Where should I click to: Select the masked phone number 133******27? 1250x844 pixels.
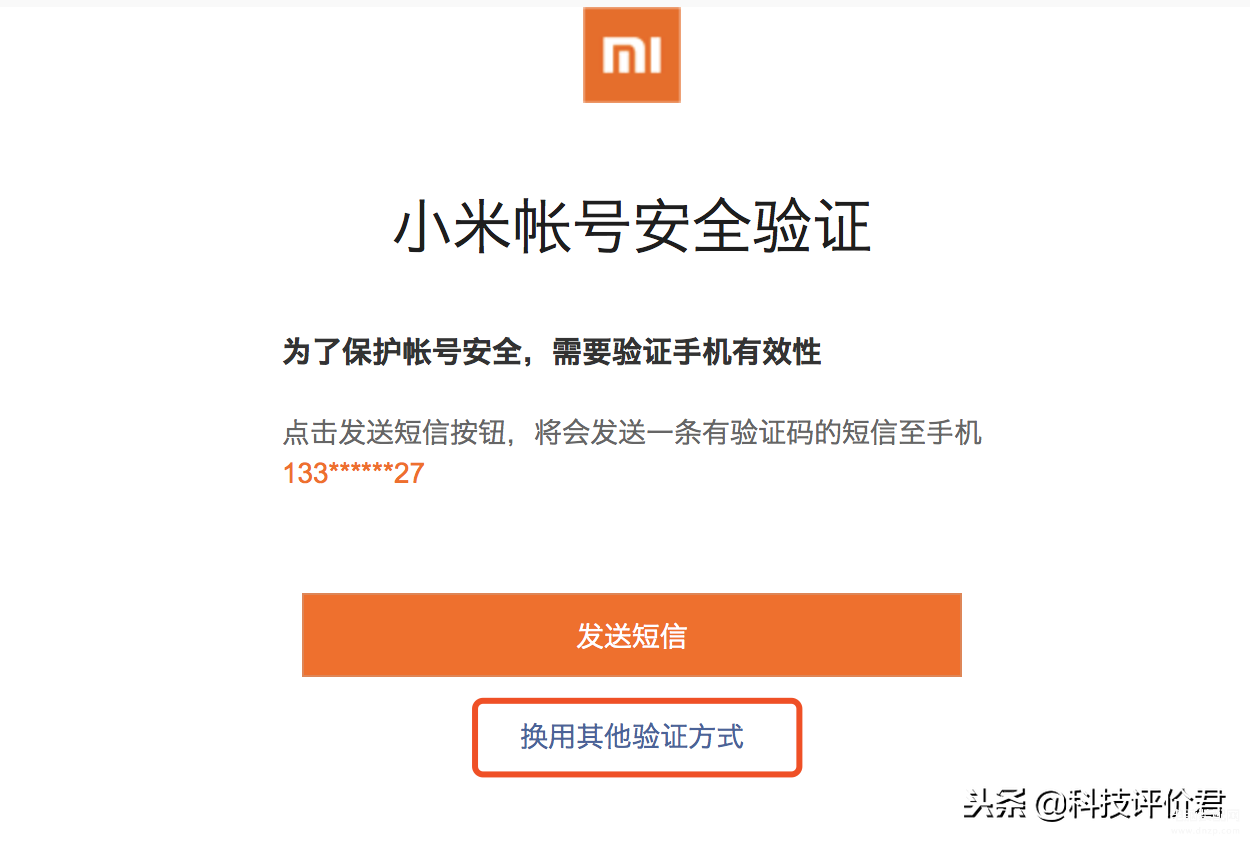point(354,473)
